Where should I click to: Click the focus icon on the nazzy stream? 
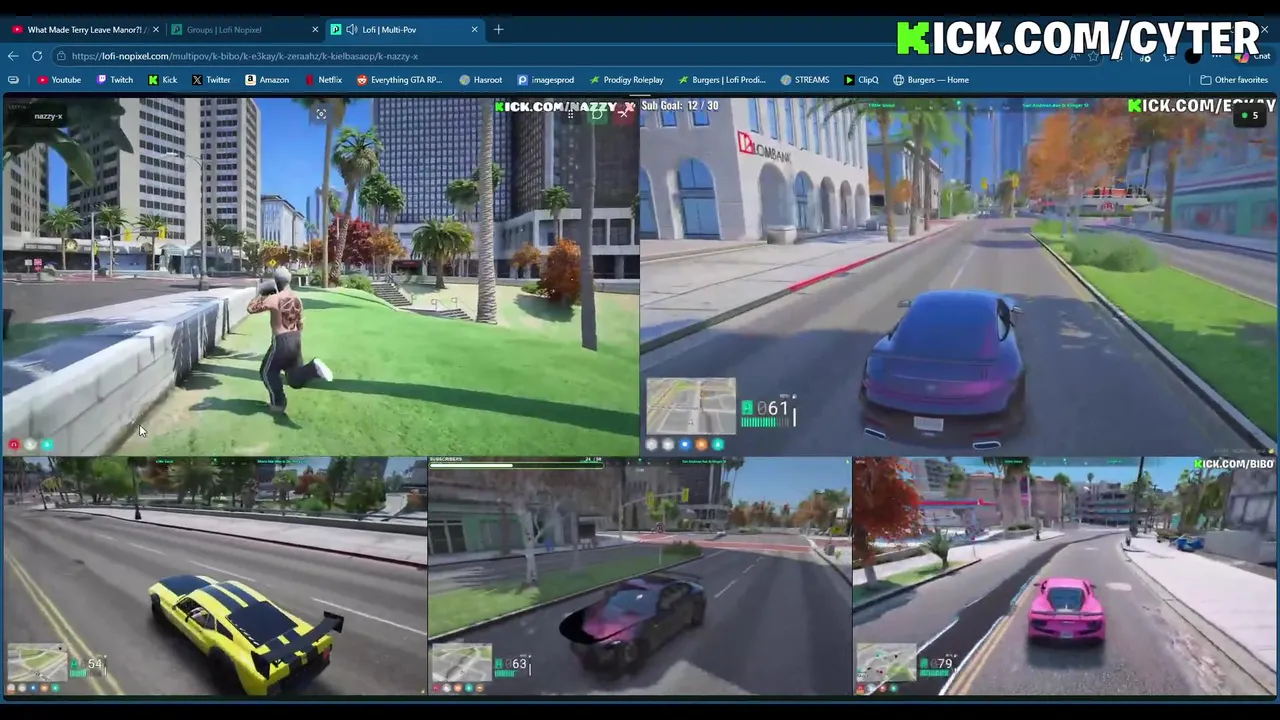(x=321, y=115)
